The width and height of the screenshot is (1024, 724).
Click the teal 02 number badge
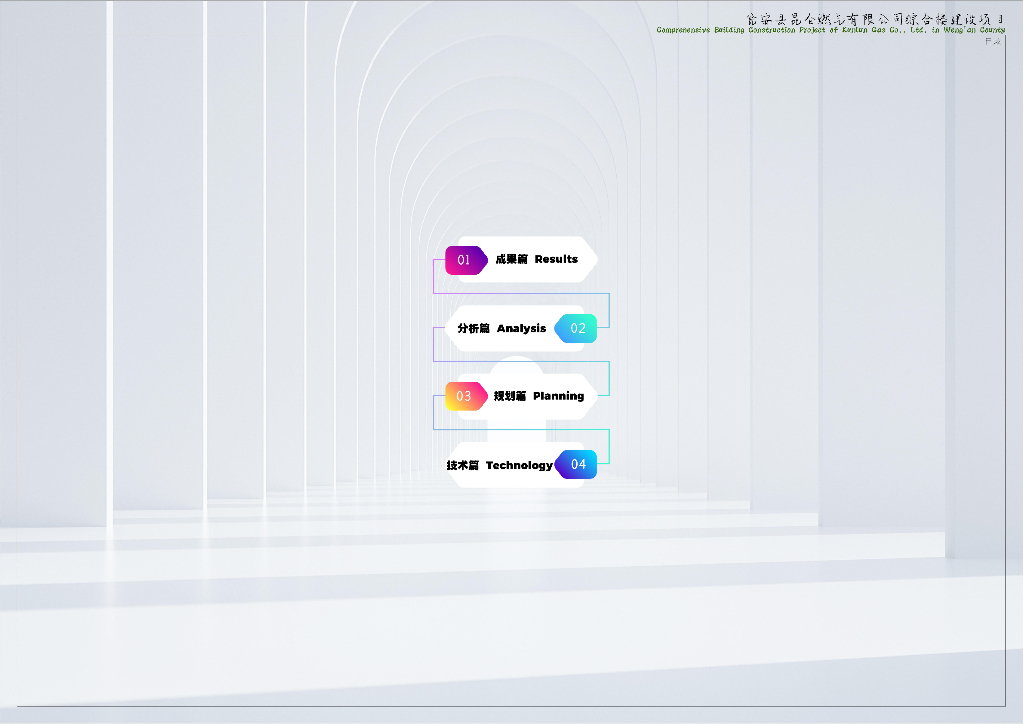pos(577,328)
